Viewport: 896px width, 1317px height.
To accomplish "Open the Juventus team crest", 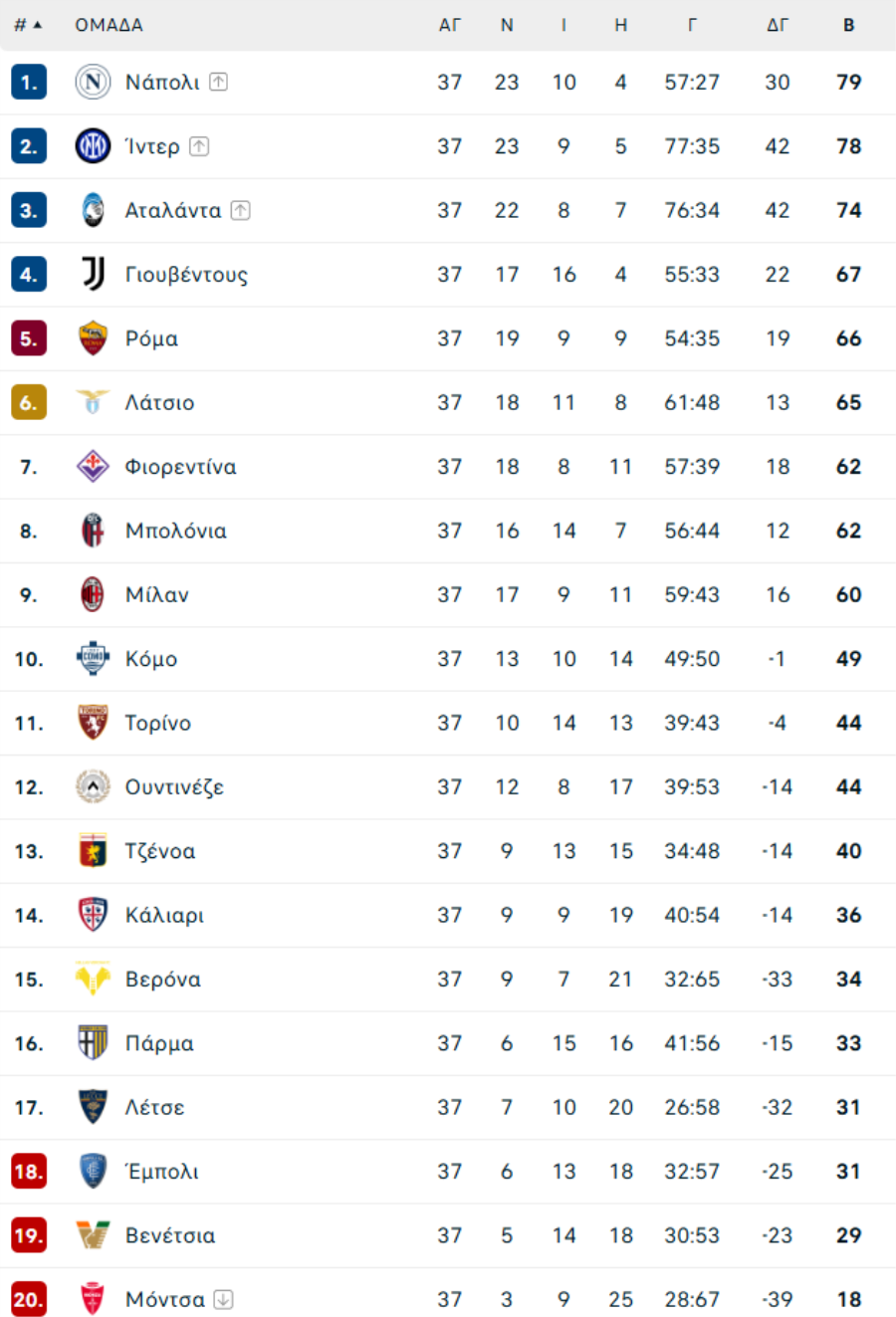I will [93, 274].
